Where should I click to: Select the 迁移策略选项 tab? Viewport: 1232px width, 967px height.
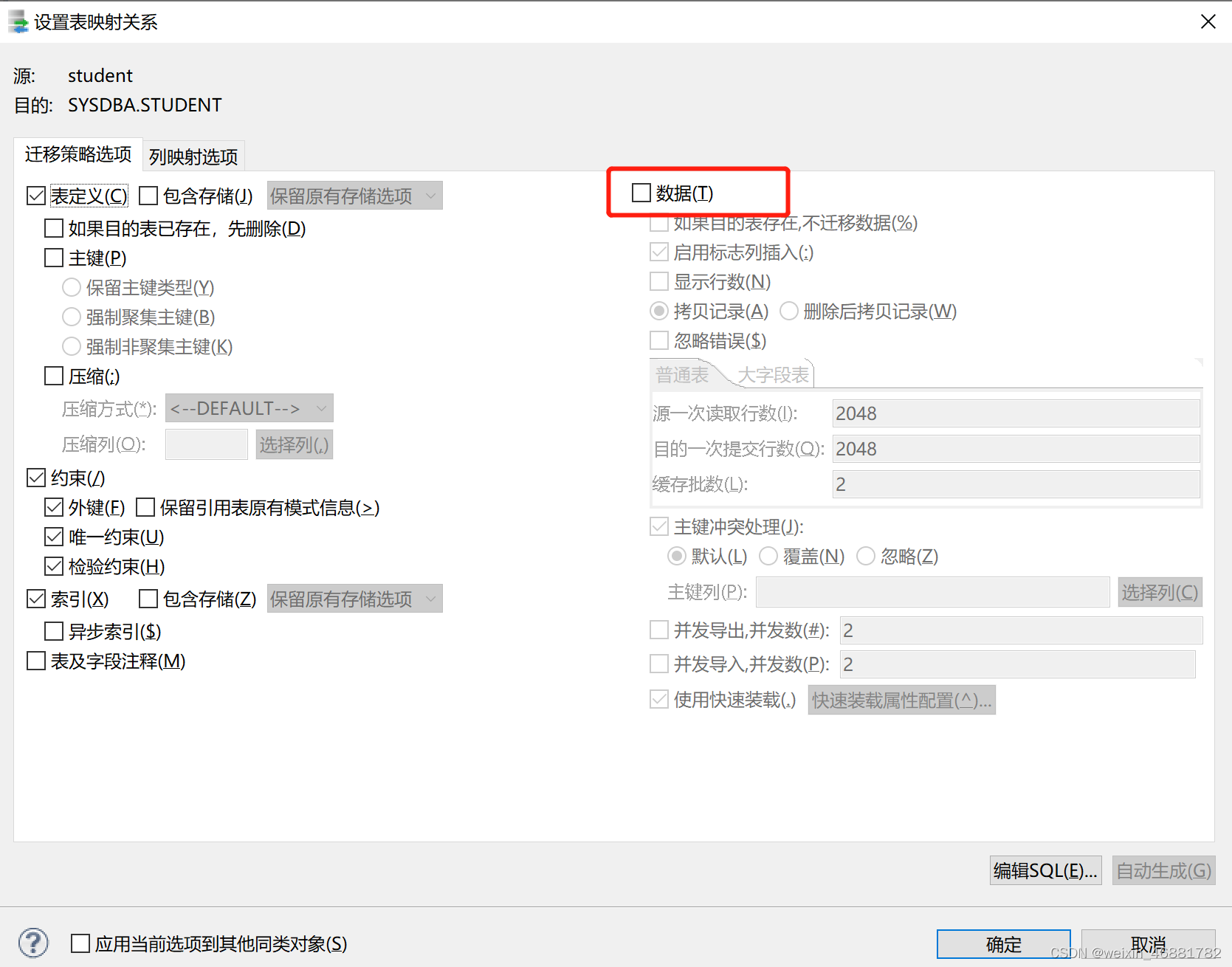point(78,154)
